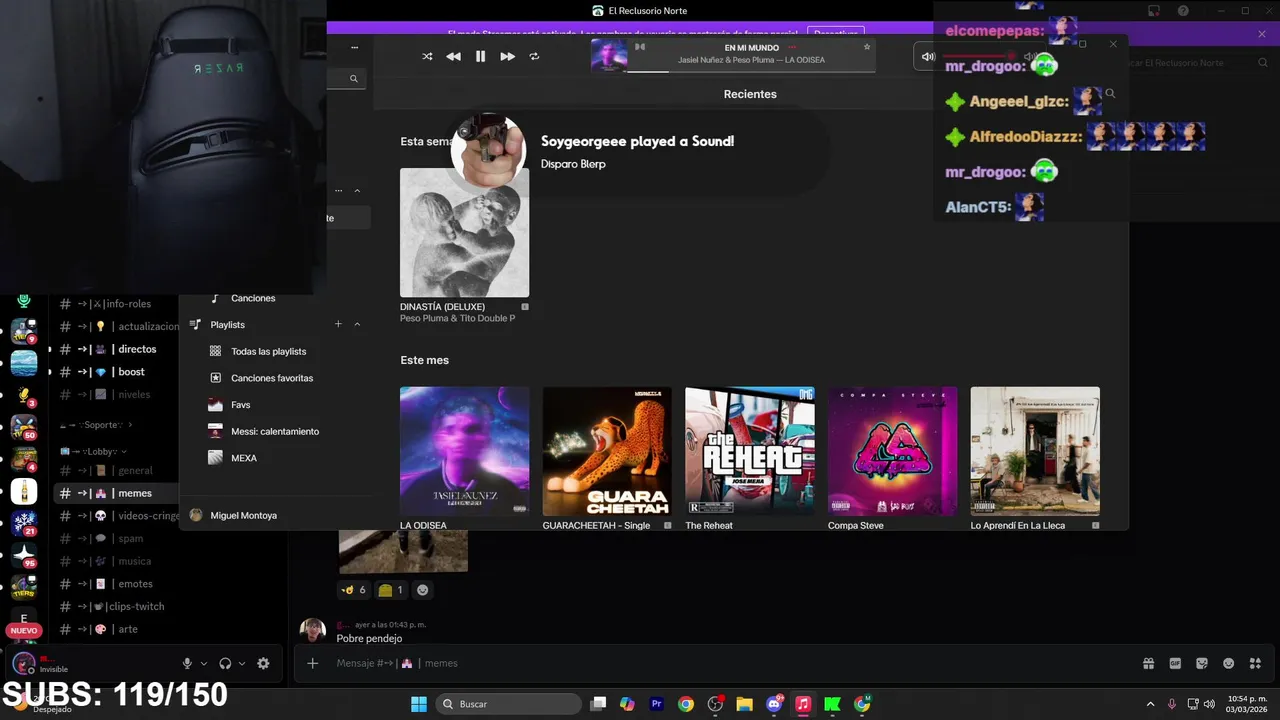Open the Compa Steve album

[892, 451]
